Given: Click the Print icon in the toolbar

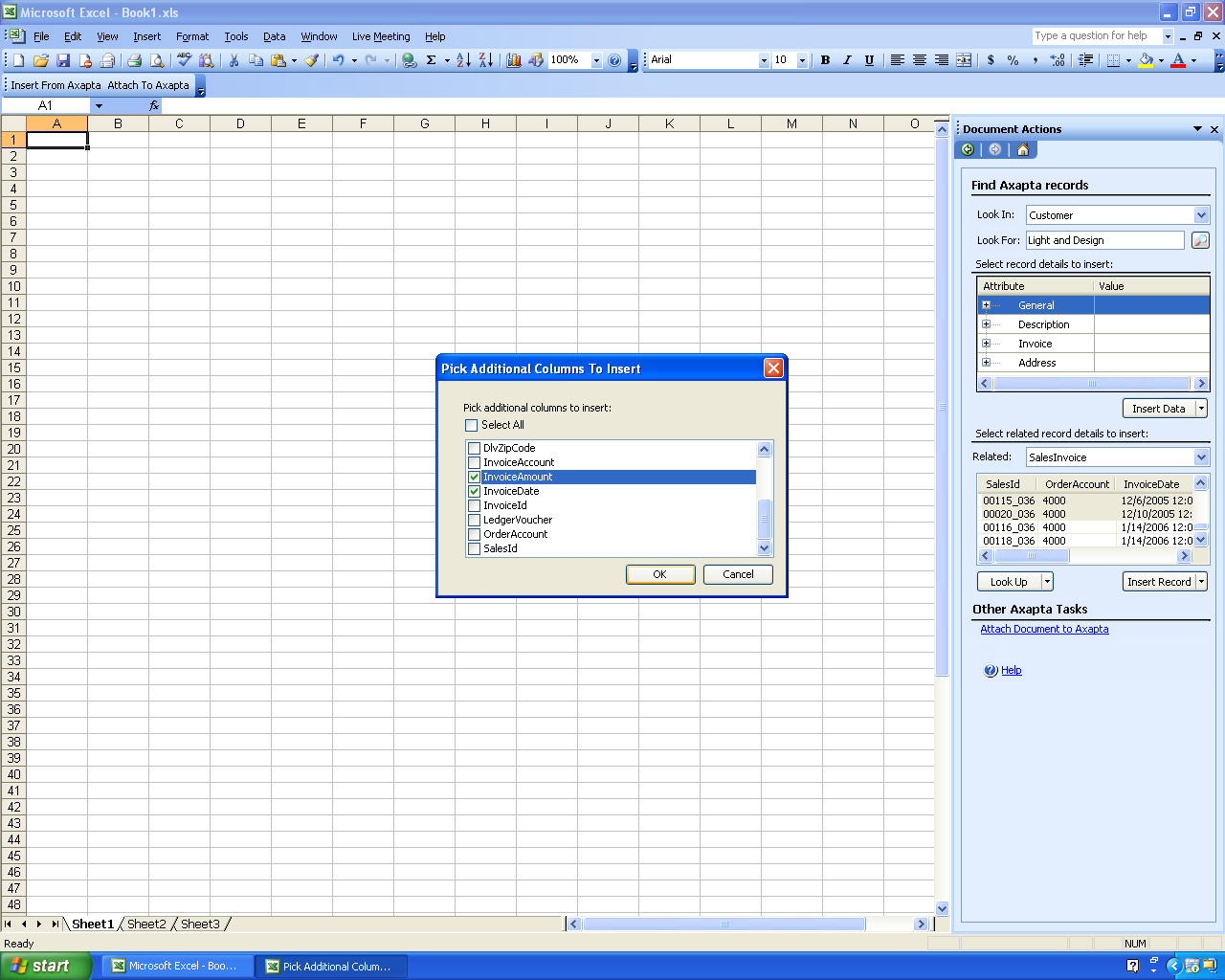Looking at the screenshot, I should click(x=135, y=60).
